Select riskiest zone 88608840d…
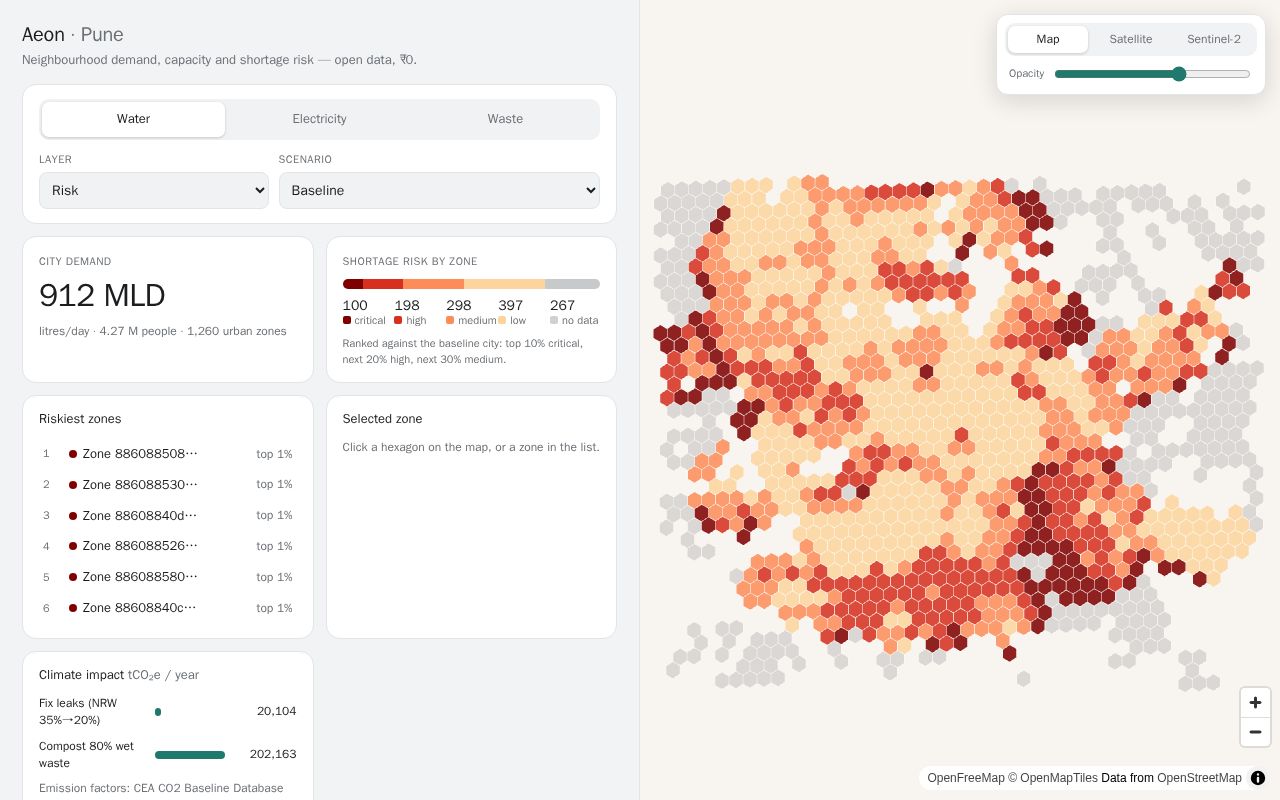The image size is (1280, 800). (168, 516)
